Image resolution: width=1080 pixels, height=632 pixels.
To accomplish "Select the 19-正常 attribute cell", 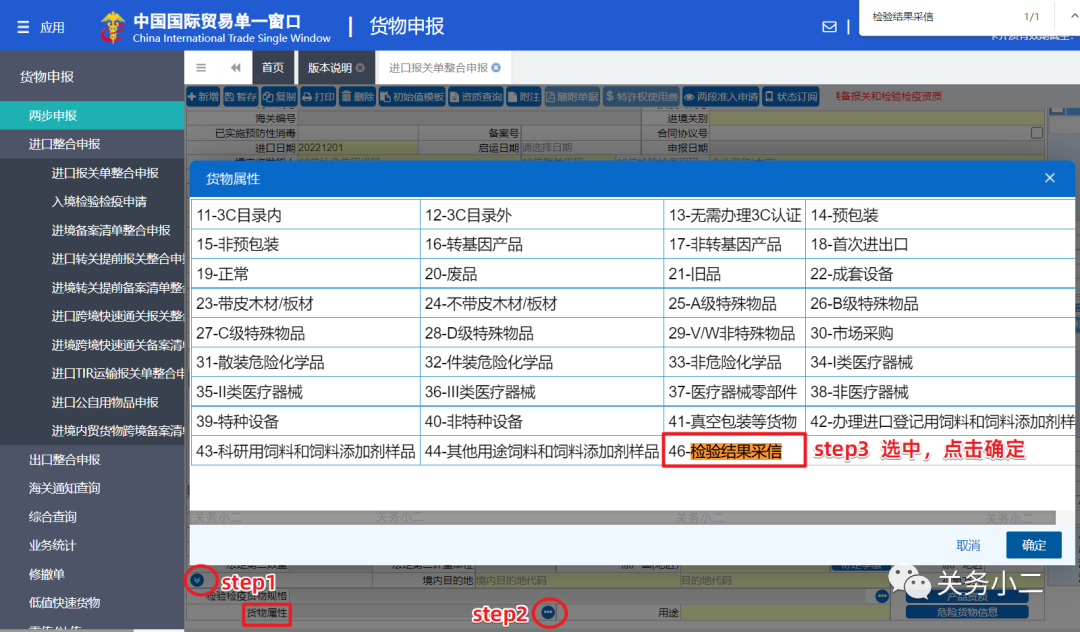I will (x=305, y=274).
